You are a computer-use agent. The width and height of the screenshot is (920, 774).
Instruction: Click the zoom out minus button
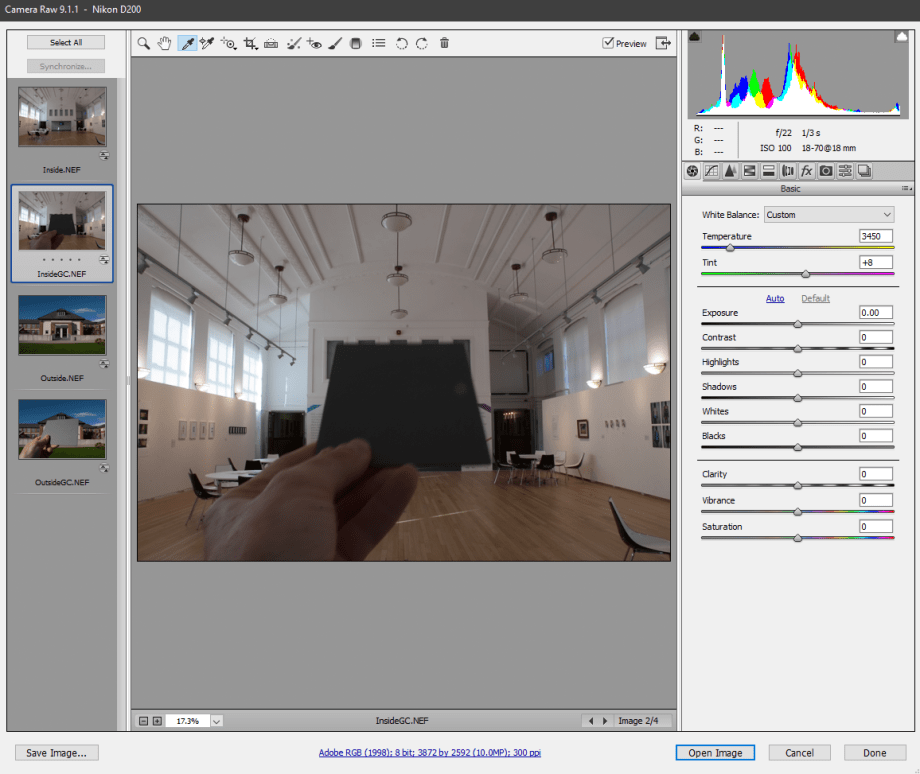coord(143,721)
